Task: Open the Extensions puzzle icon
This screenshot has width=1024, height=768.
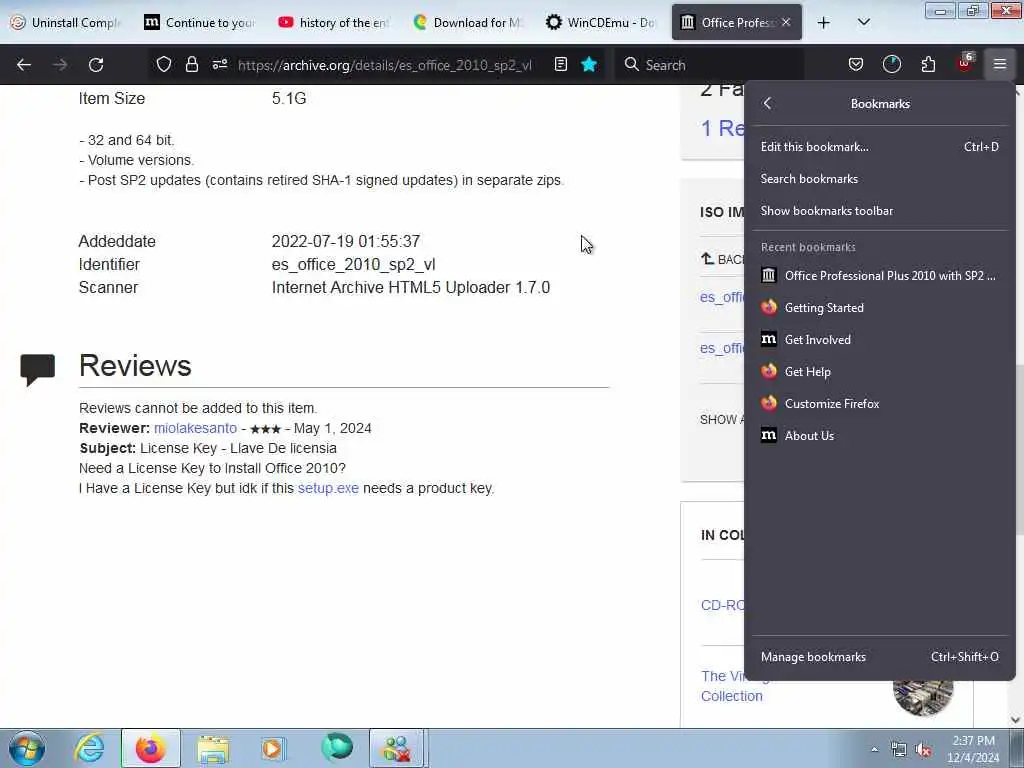Action: pyautogui.click(x=928, y=64)
